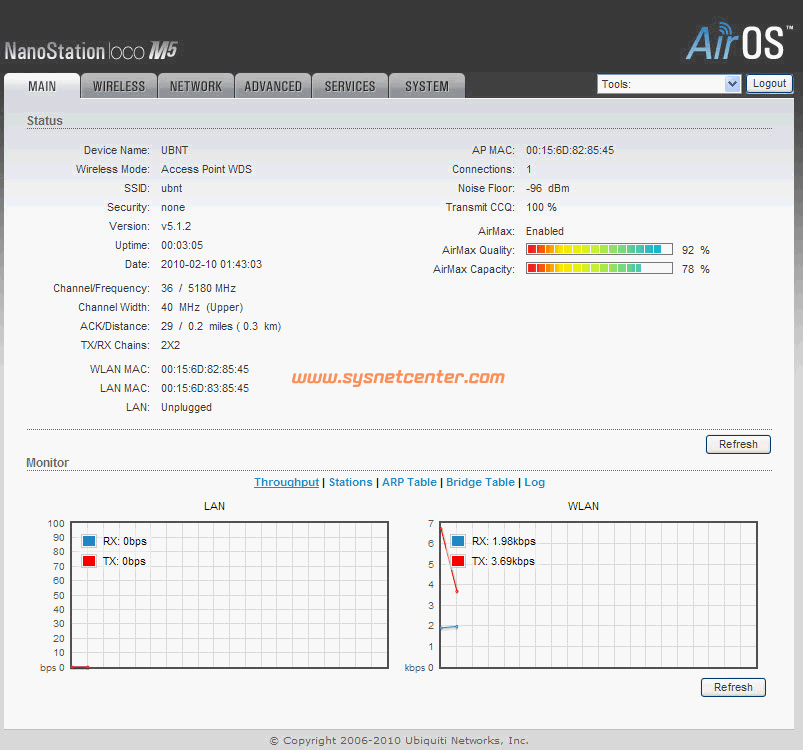
Task: Select the MAIN tab
Action: tap(42, 86)
